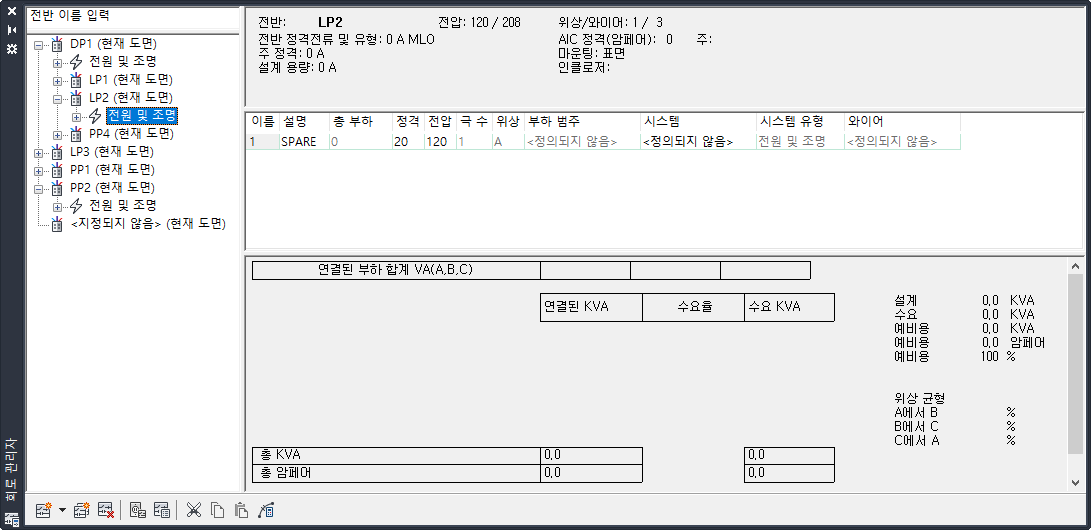Click the 부하 범주 column header

coord(582,122)
